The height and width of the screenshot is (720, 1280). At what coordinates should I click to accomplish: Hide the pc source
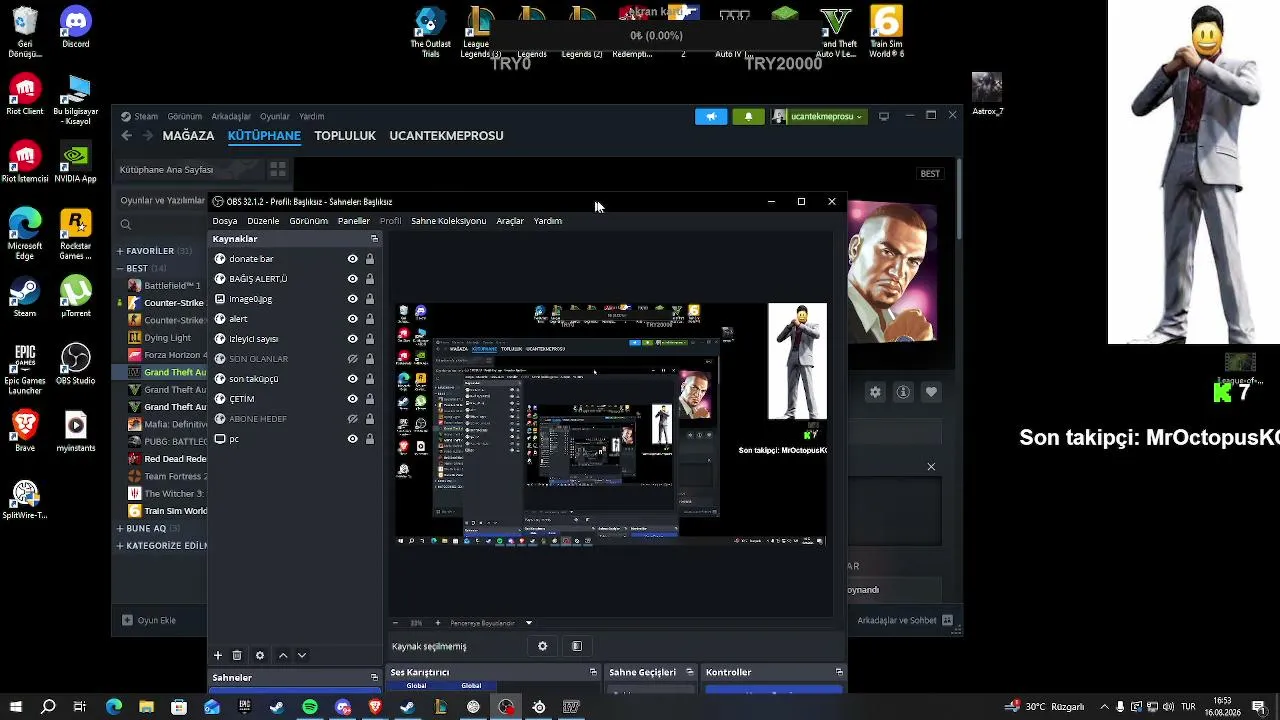click(352, 439)
